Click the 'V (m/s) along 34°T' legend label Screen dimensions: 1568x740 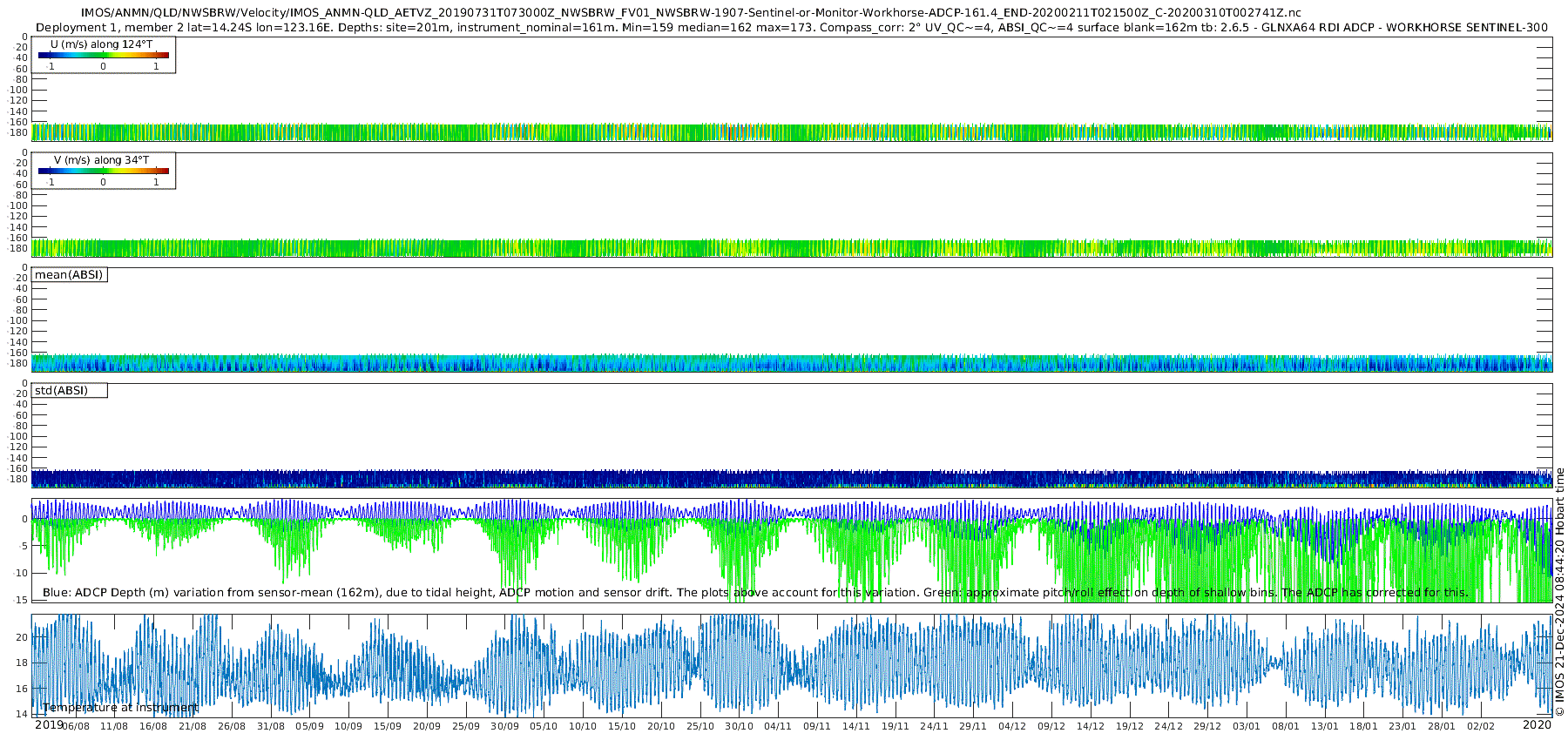point(101,160)
